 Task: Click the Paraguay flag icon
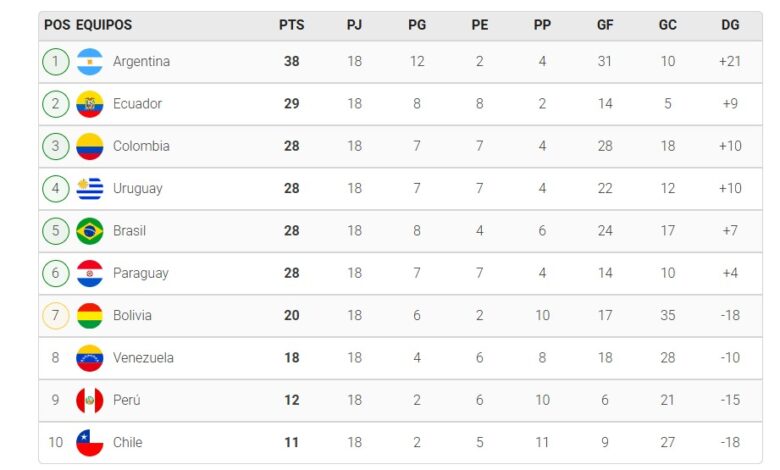click(x=90, y=273)
